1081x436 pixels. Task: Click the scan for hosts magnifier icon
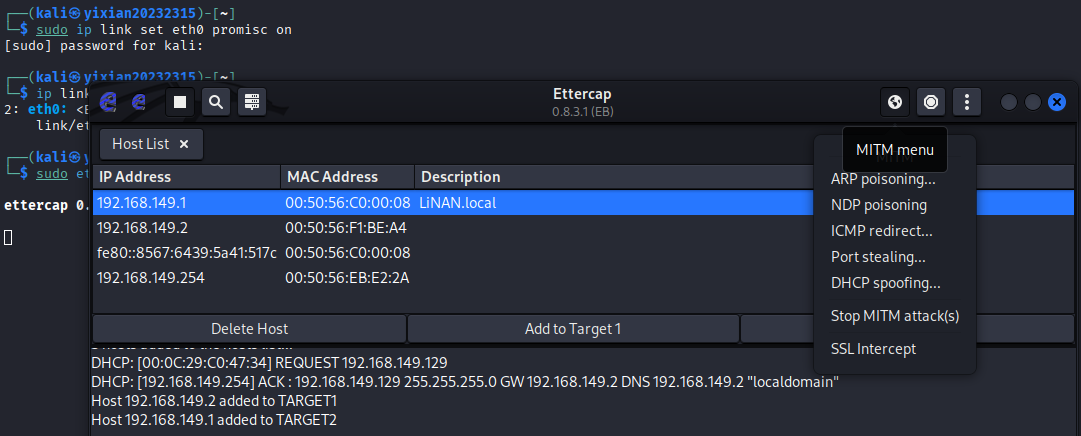(x=216, y=101)
